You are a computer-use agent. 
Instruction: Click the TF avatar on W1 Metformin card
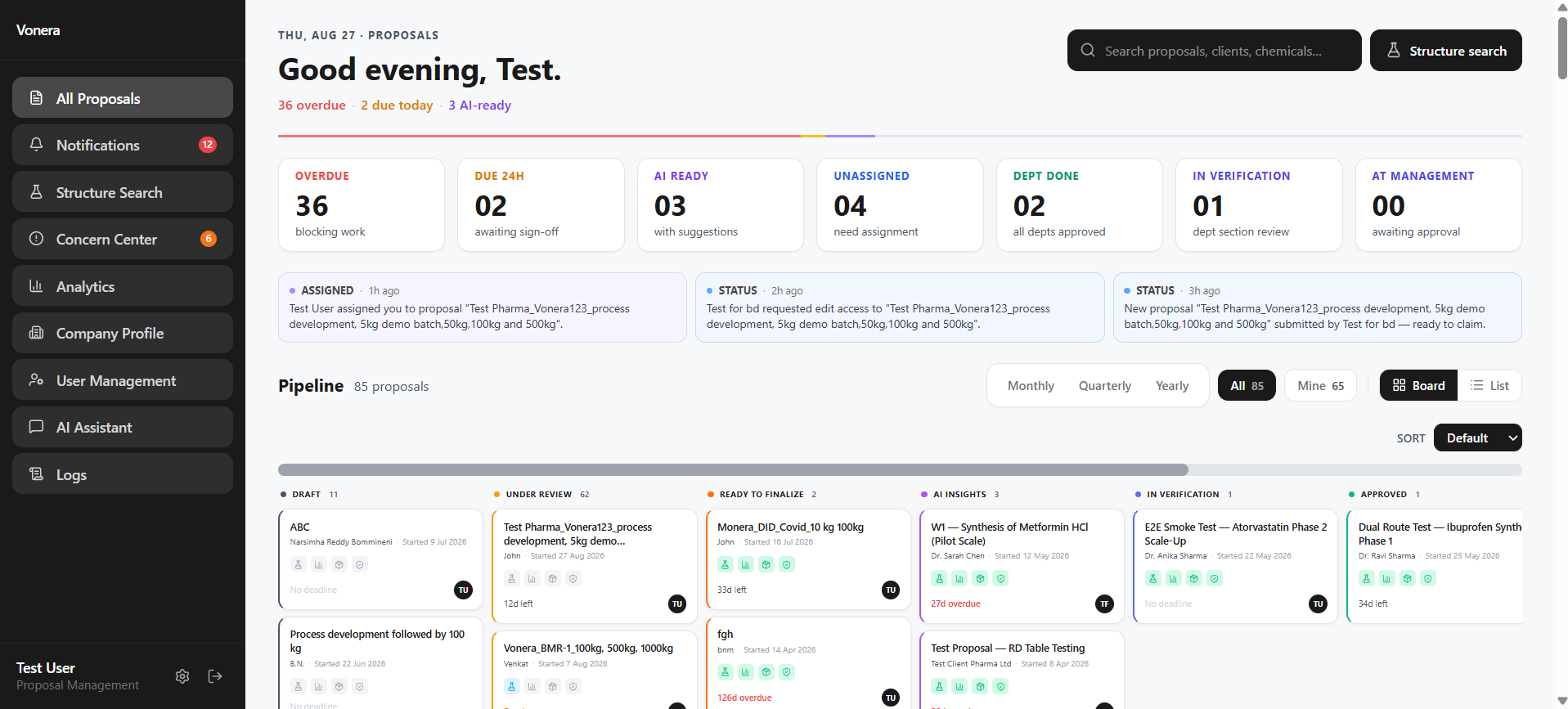(1104, 604)
